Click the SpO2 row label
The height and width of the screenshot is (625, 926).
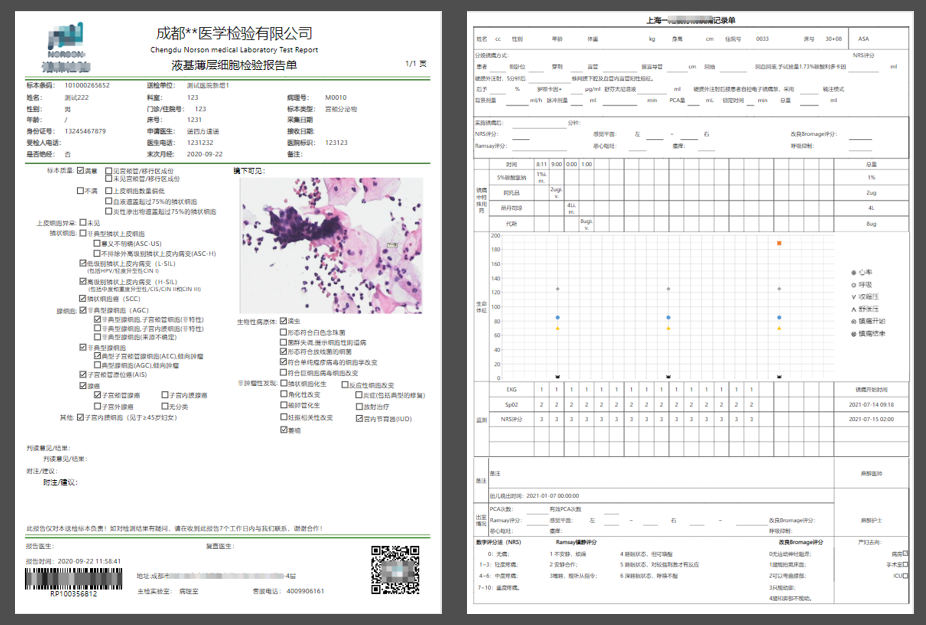pos(511,405)
